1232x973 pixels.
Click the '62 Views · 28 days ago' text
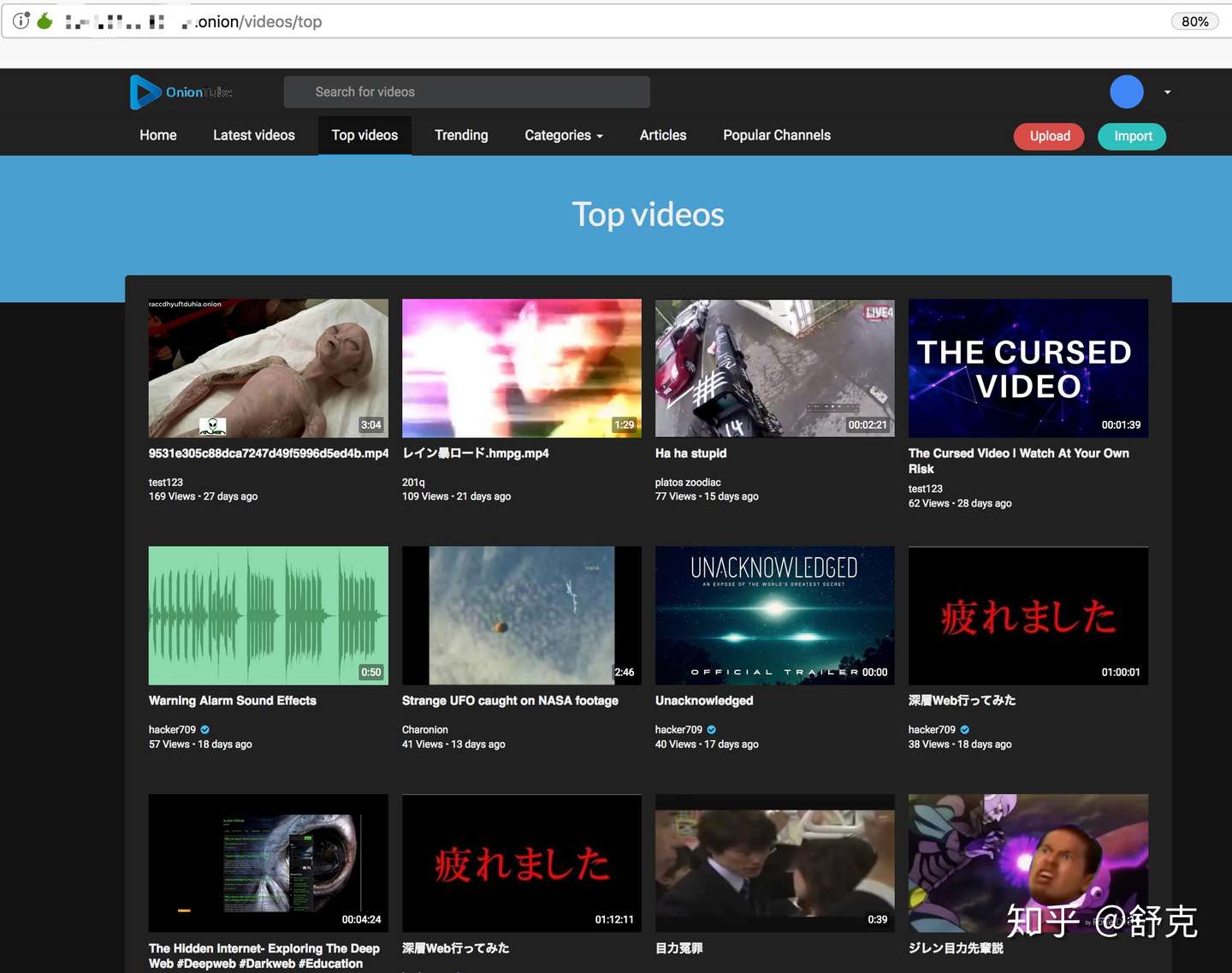coord(960,503)
